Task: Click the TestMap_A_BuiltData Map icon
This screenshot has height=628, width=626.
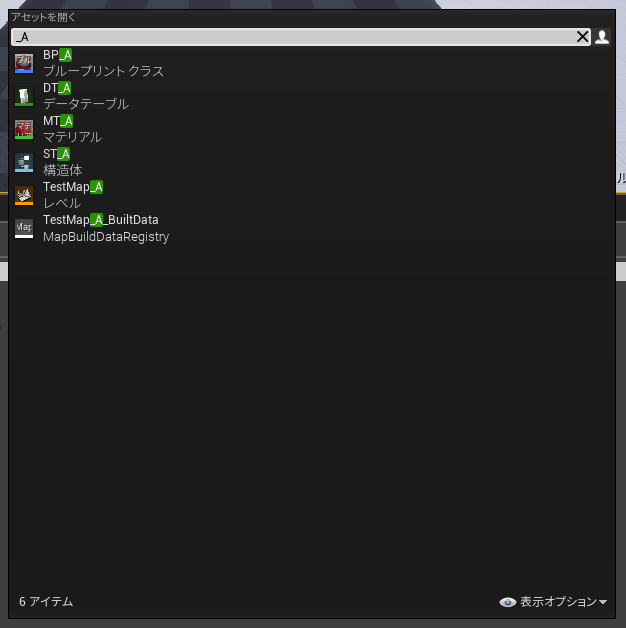Action: coord(24,228)
